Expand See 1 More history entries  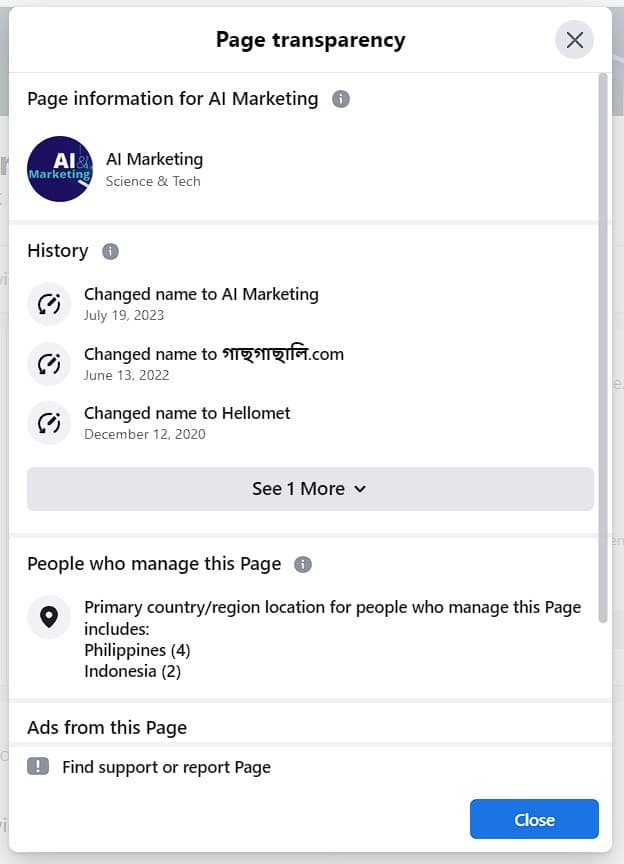(298, 489)
